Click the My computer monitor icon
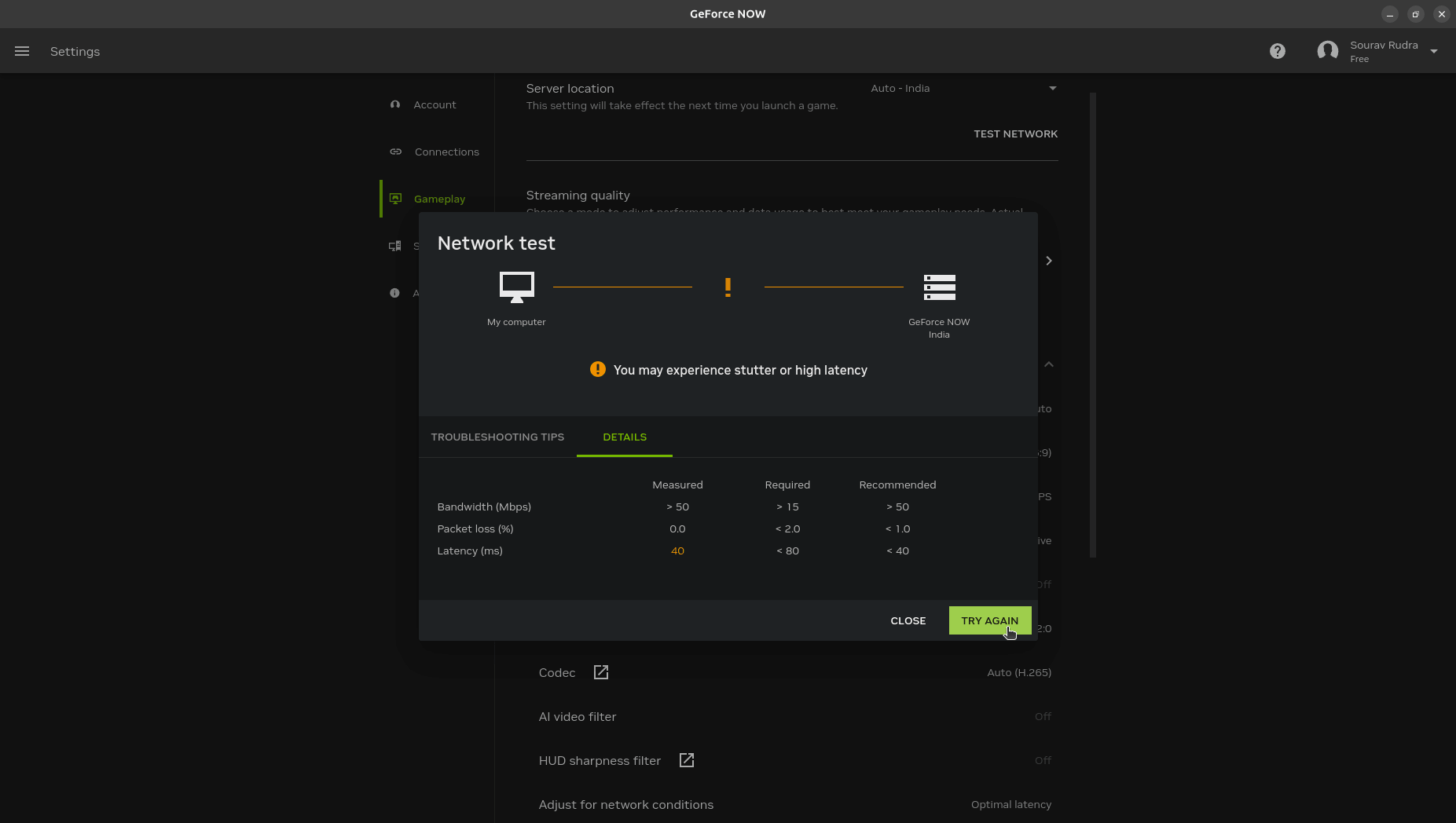The image size is (1456, 823). pyautogui.click(x=517, y=287)
